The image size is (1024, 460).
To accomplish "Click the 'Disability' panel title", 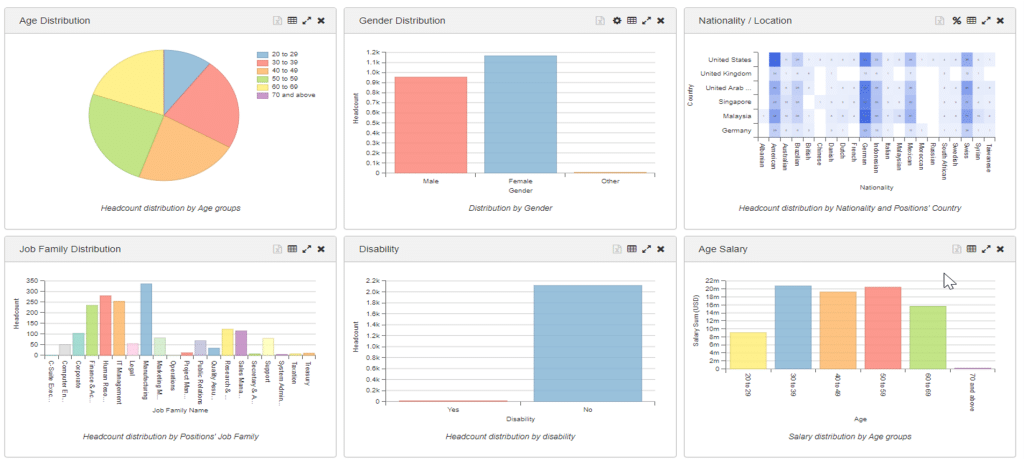I will point(379,249).
